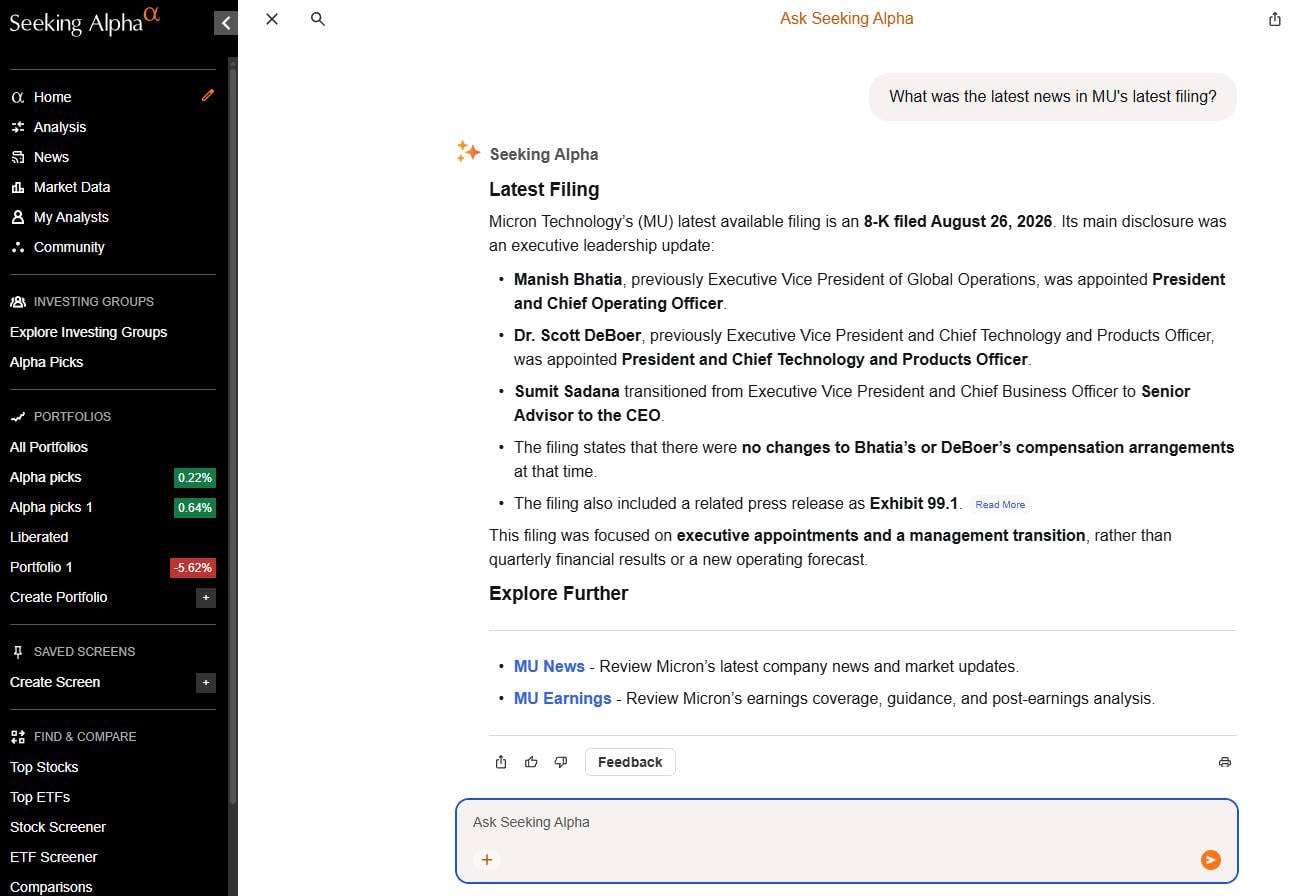1297x896 pixels.
Task: Click the sparkle Seeking Alpha assistant icon
Action: point(468,152)
